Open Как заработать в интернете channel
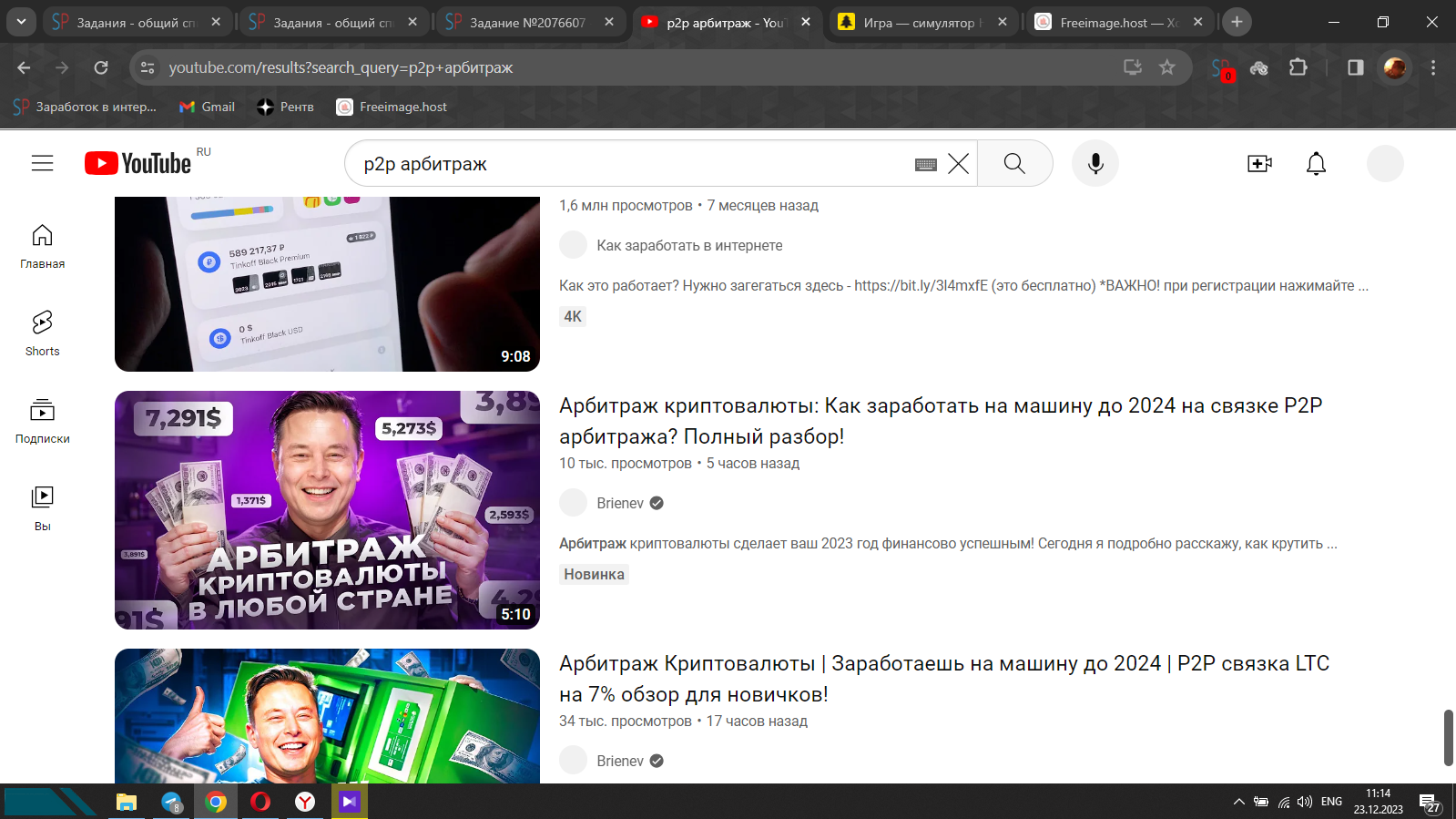This screenshot has height=819, width=1456. [x=689, y=245]
